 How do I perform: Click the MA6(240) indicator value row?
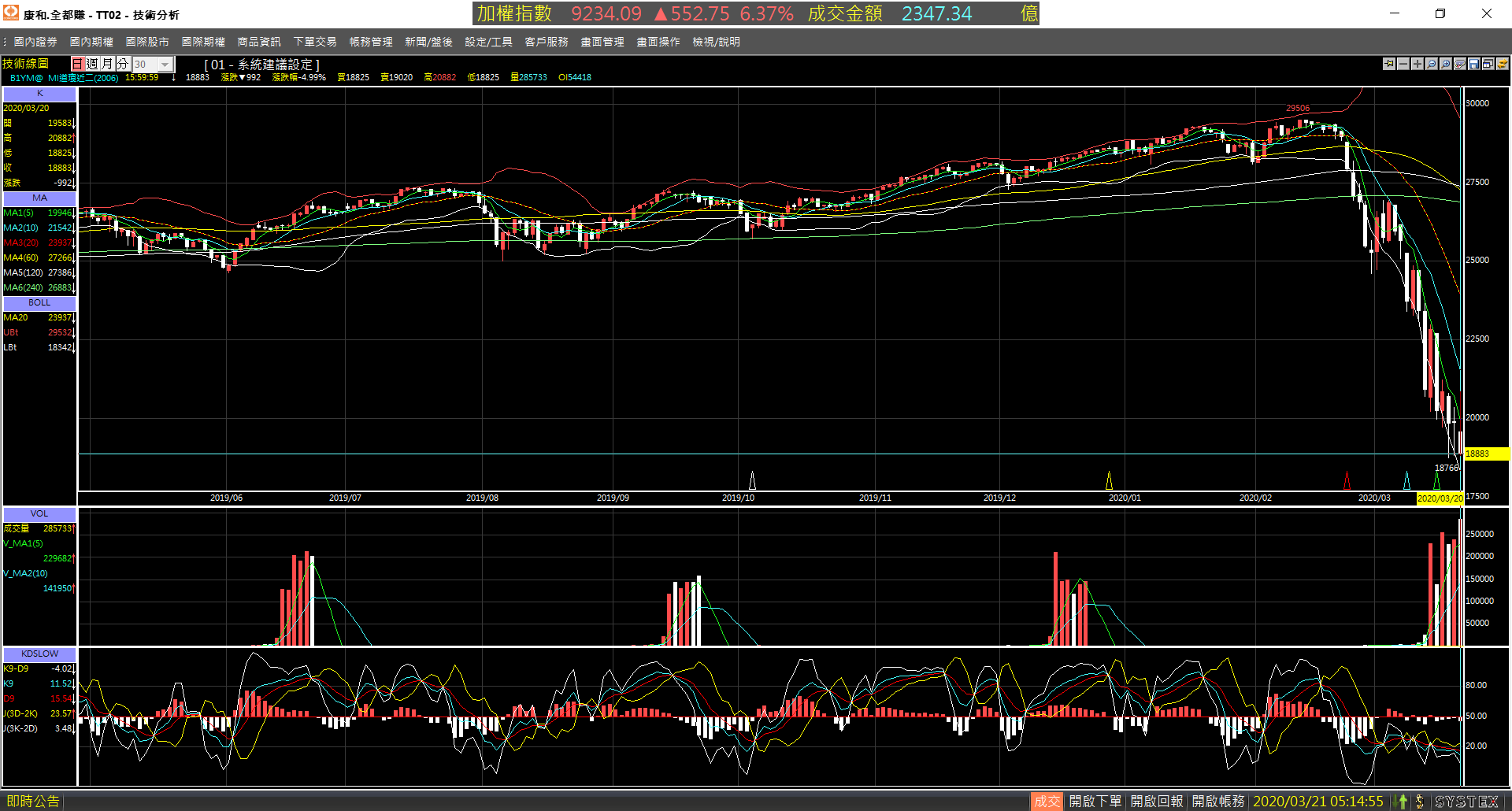pos(39,287)
